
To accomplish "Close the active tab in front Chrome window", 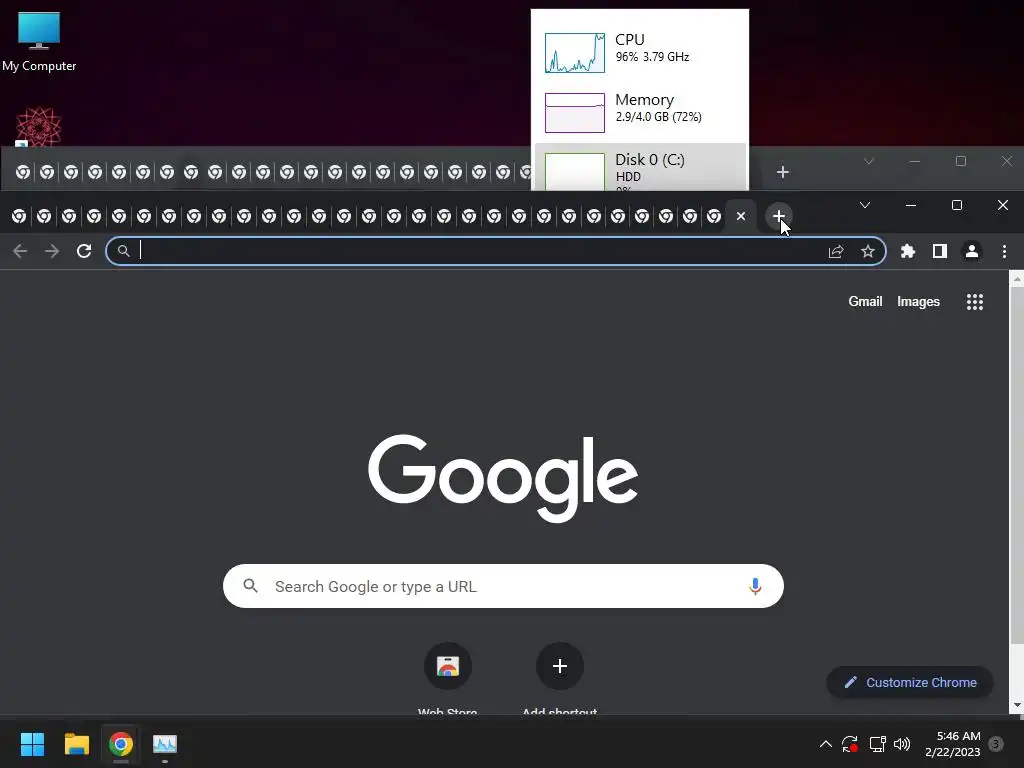I will coord(741,216).
